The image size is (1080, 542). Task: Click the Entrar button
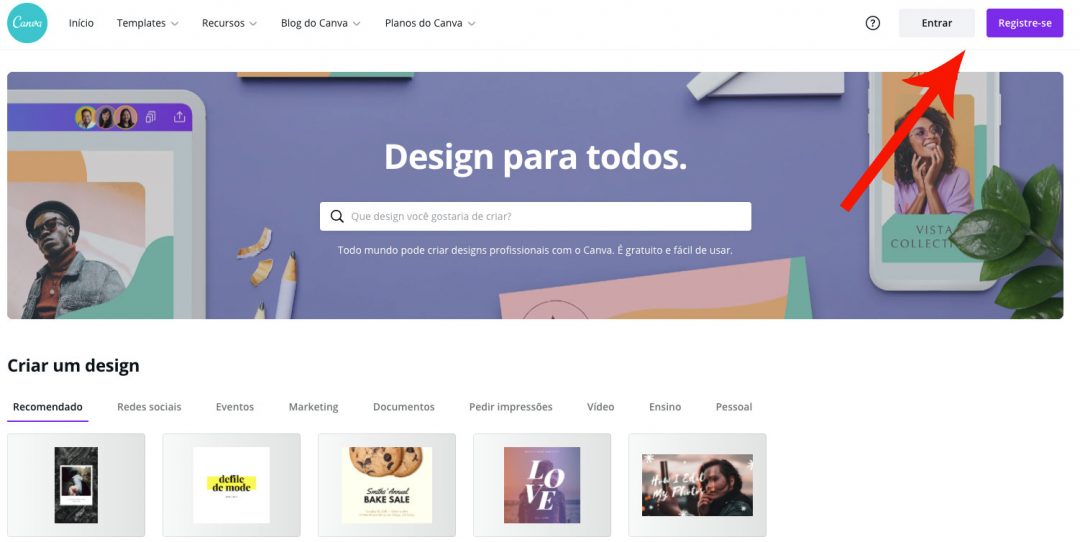pyautogui.click(x=937, y=23)
